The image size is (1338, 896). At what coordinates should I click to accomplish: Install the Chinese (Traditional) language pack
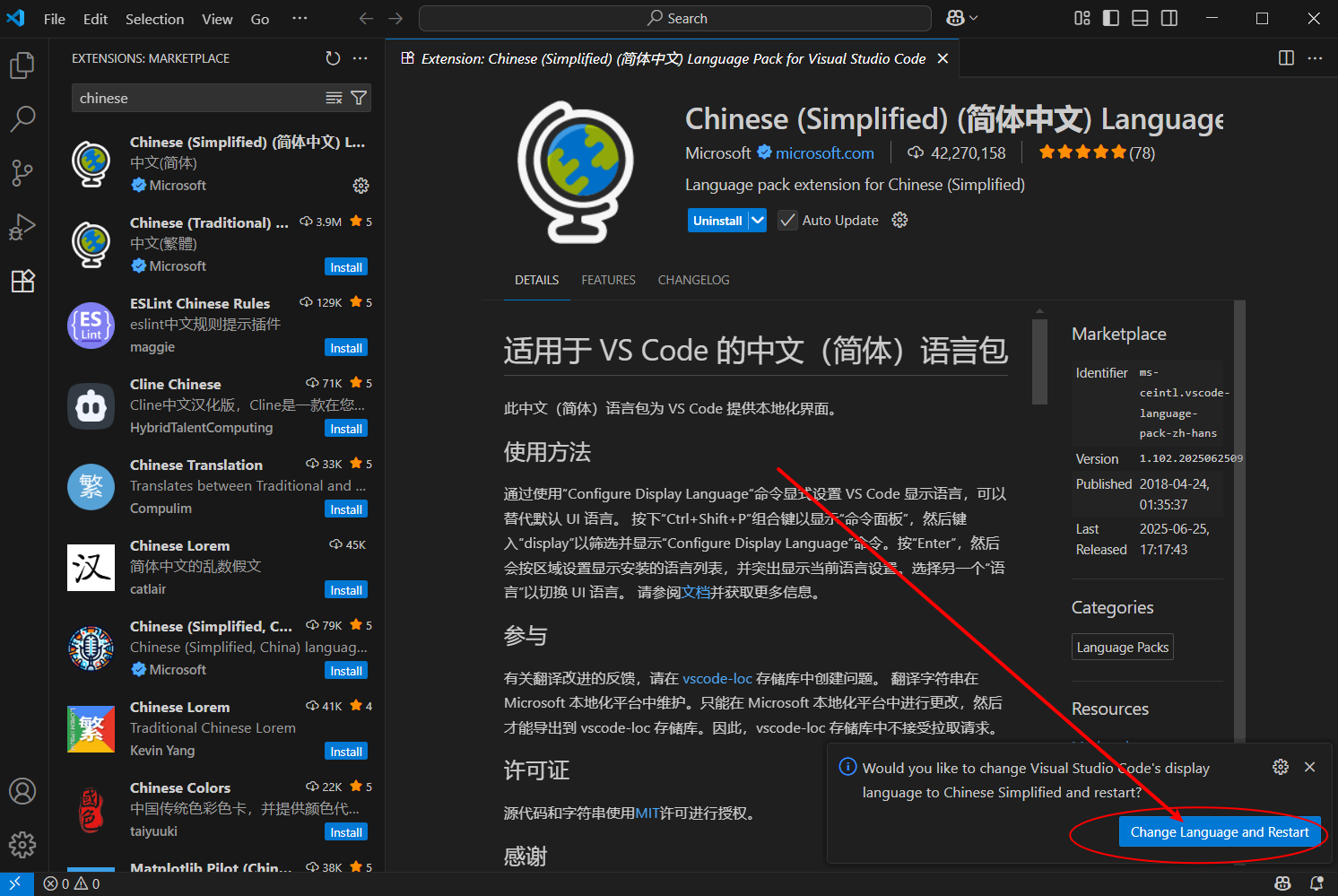pyautogui.click(x=346, y=267)
